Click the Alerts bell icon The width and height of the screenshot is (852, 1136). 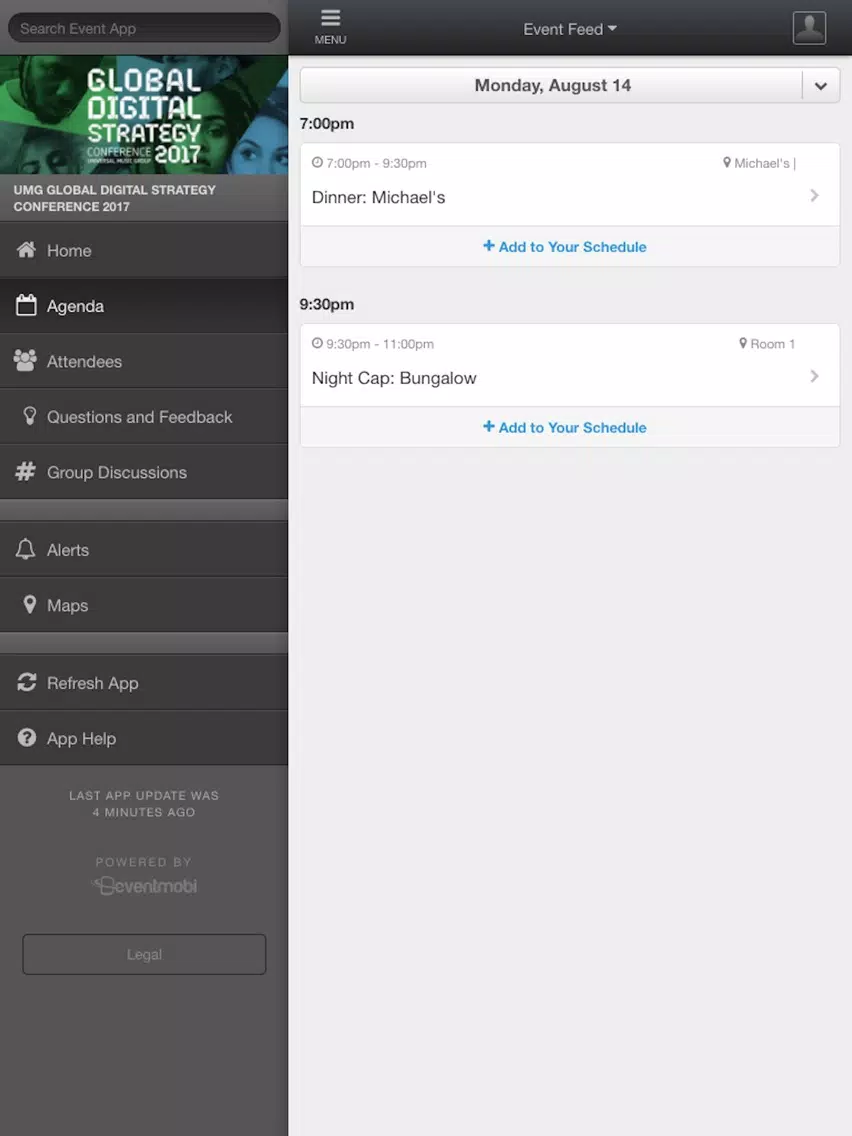[25, 549]
